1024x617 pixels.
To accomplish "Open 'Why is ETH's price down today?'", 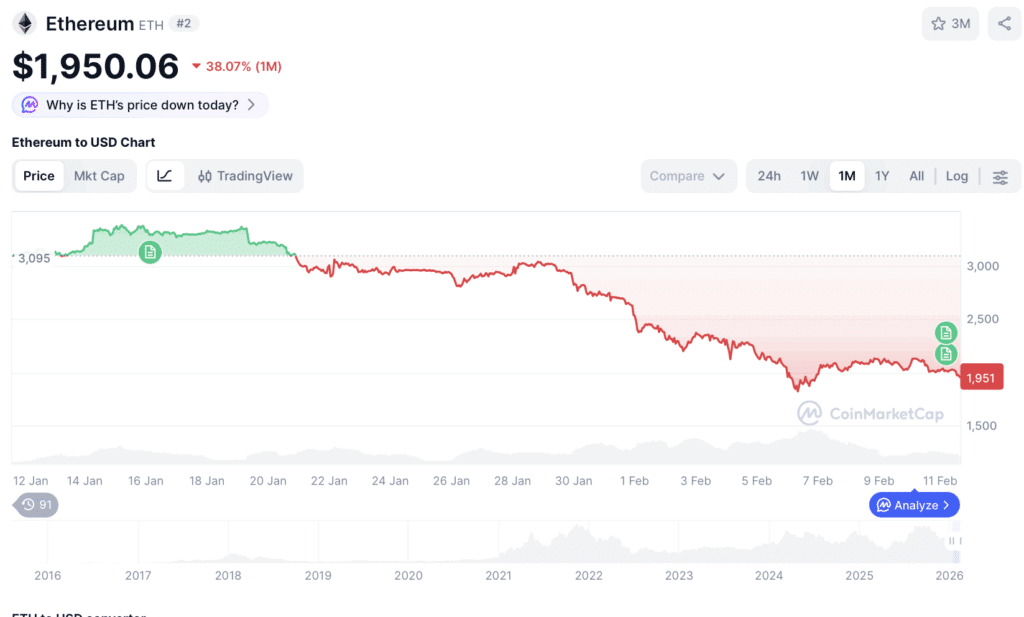I will coord(140,105).
